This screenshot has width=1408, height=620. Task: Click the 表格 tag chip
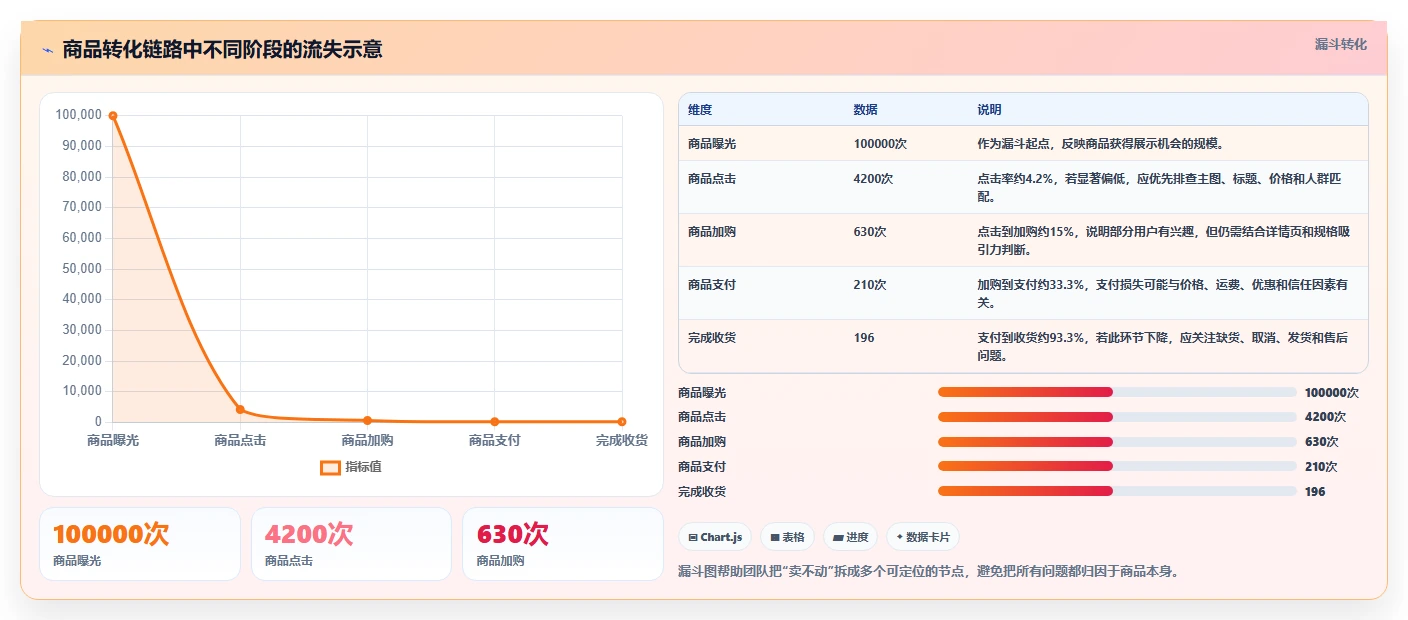coord(787,537)
